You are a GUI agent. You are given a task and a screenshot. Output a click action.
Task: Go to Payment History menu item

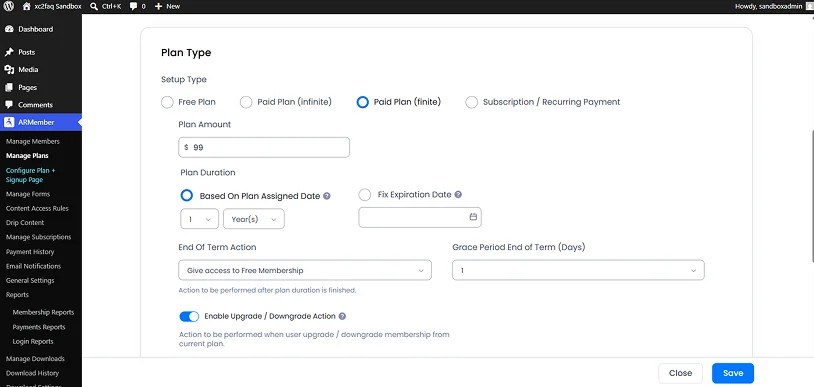[x=30, y=251]
